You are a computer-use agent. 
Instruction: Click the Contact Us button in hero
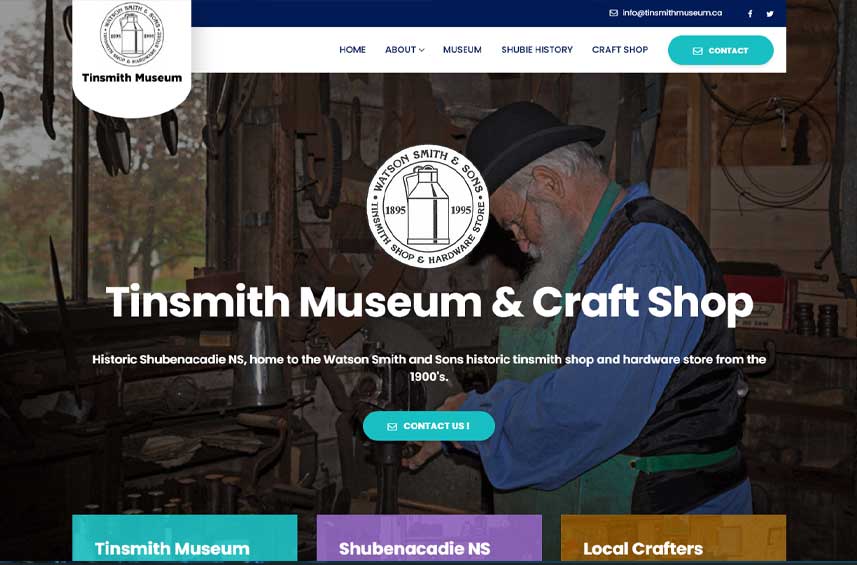429,426
